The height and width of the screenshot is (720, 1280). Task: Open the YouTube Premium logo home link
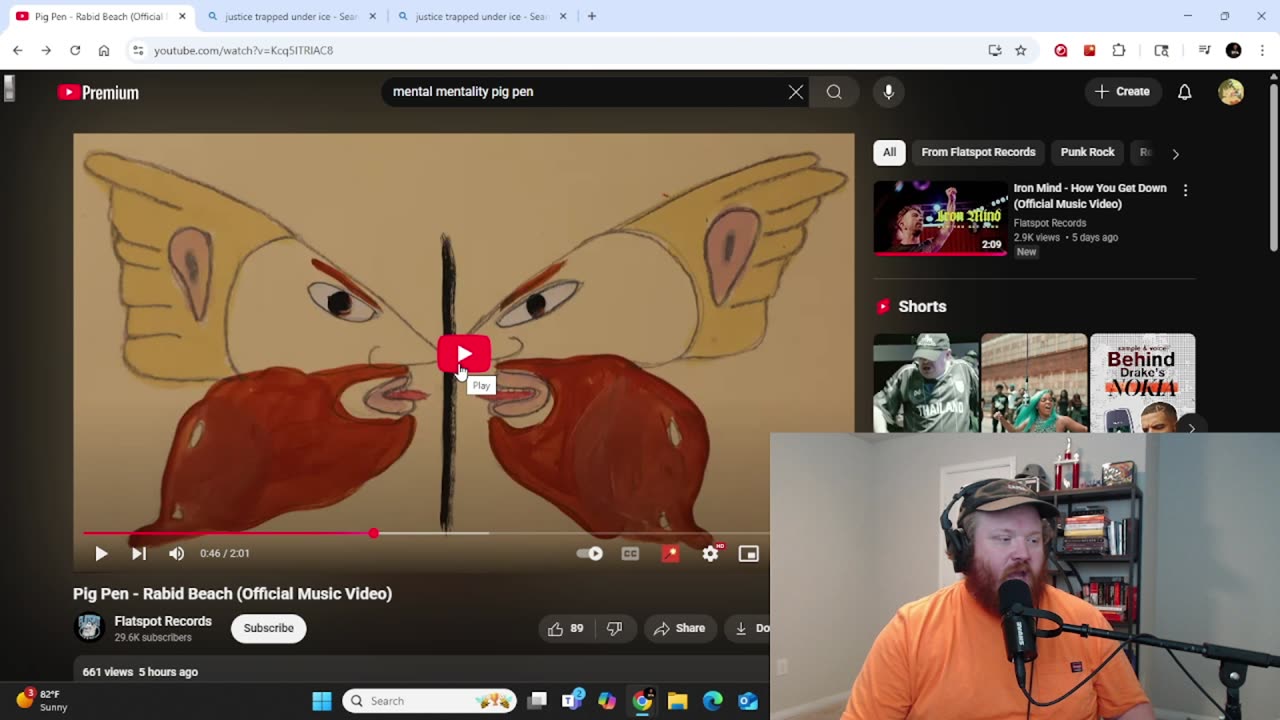coord(98,92)
